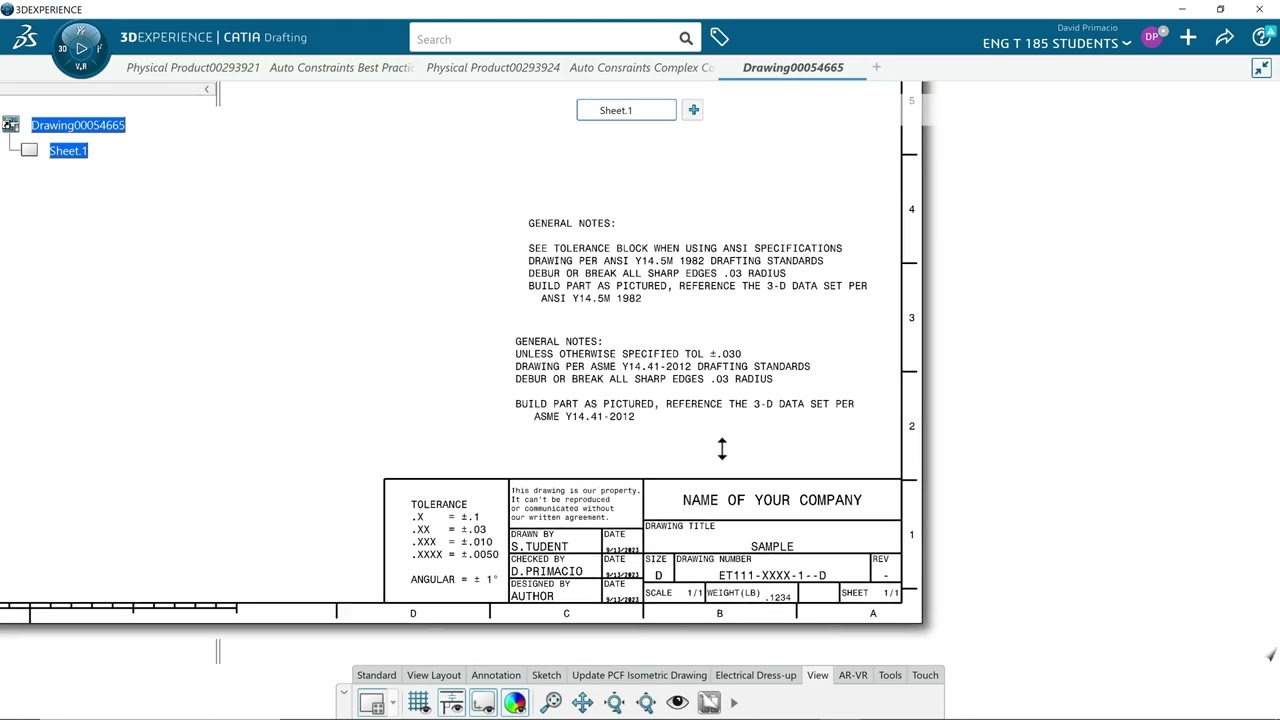
Task: Switch to Physical Product00293924 tab
Action: (x=493, y=67)
